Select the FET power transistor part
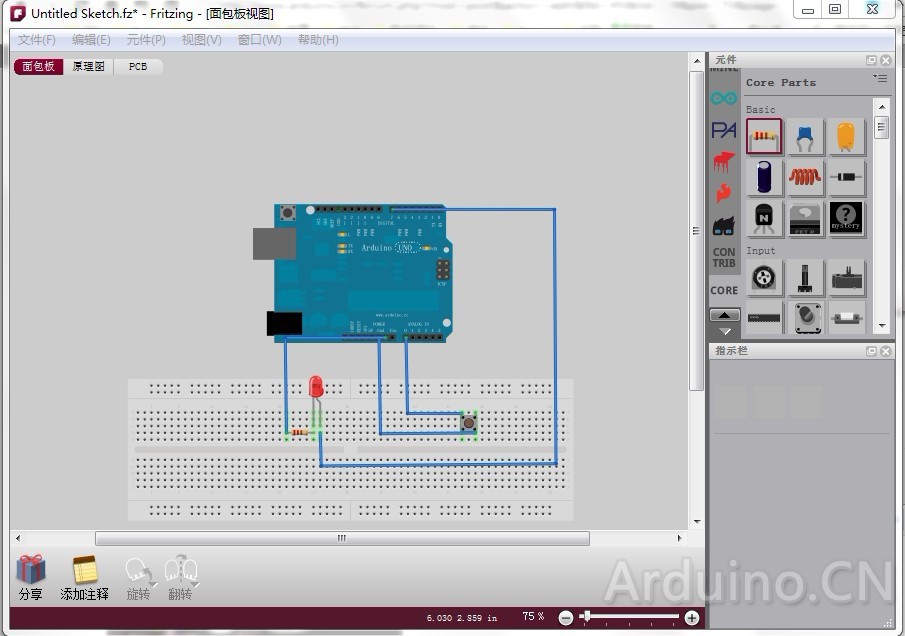The height and width of the screenshot is (636, 905). 805,218
